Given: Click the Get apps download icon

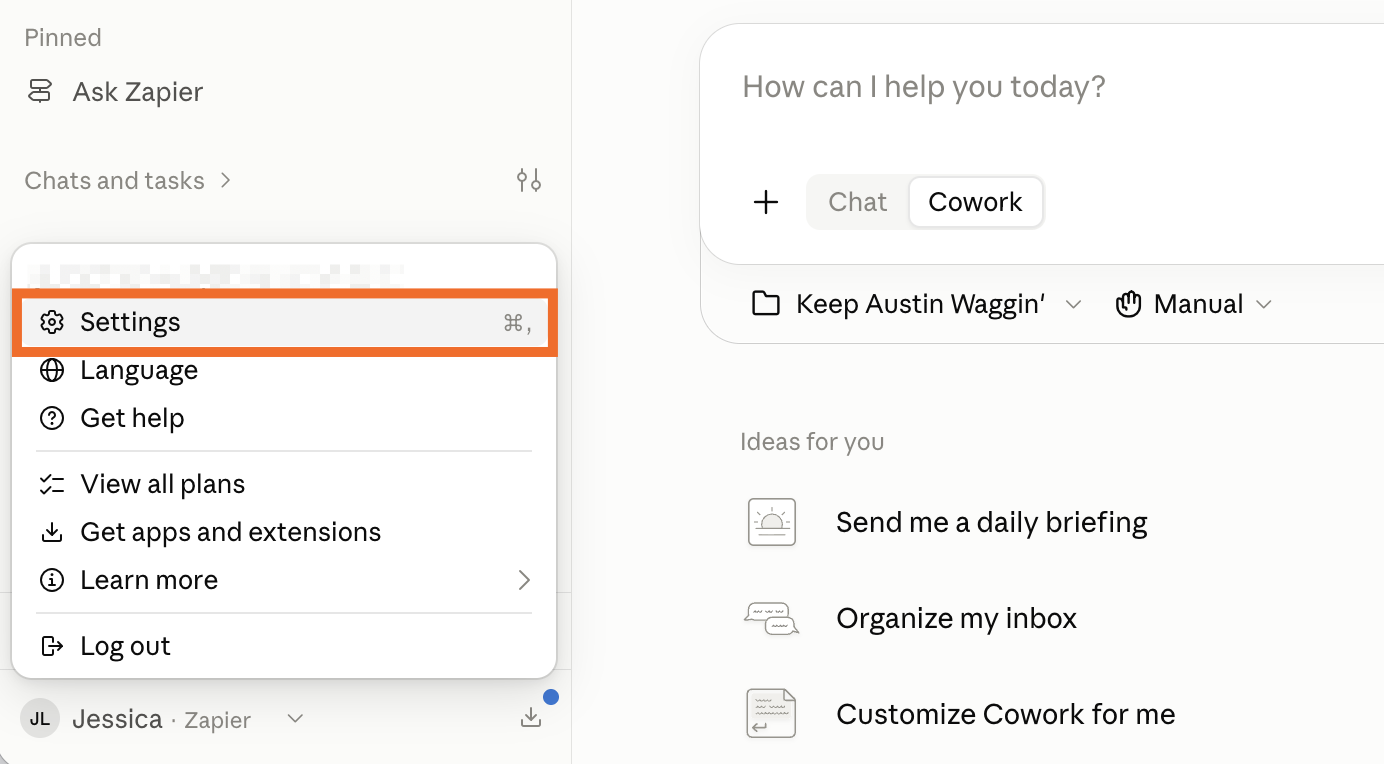Looking at the screenshot, I should pos(52,532).
